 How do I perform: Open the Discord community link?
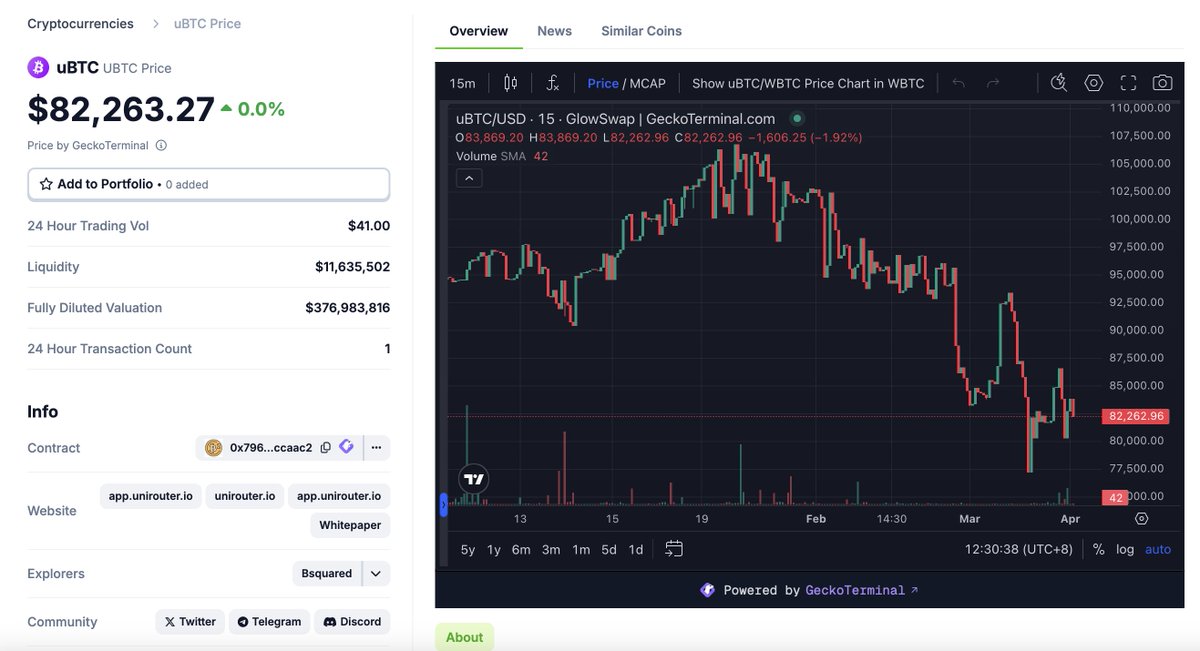click(x=352, y=621)
